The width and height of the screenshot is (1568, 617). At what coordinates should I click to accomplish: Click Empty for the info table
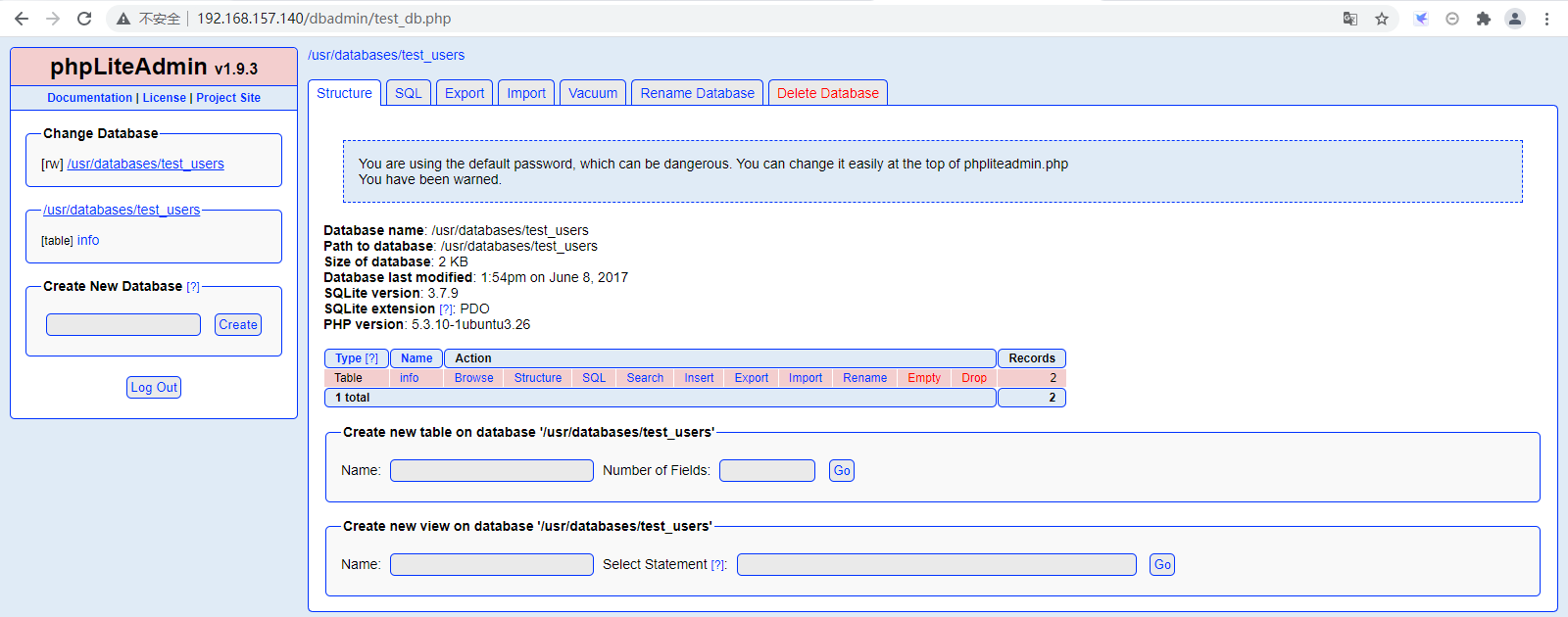(924, 378)
